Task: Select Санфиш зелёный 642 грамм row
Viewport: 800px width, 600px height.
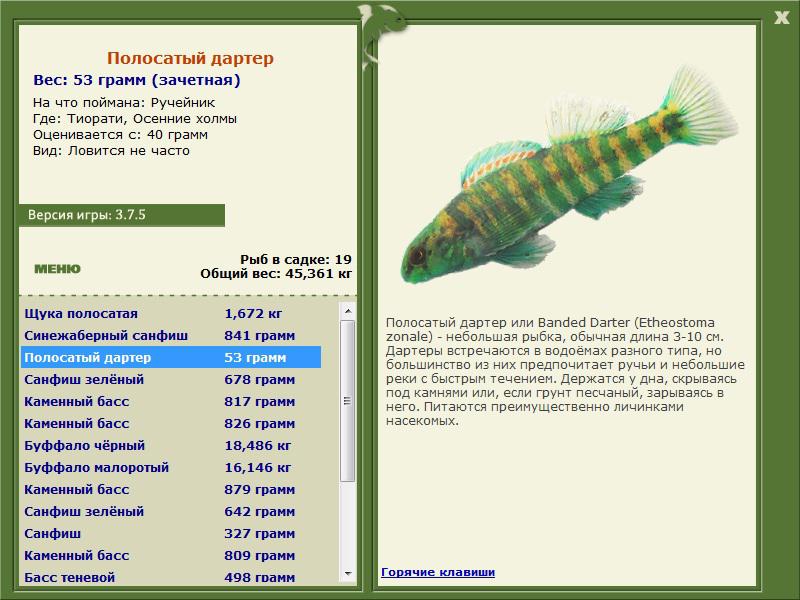Action: [171, 511]
